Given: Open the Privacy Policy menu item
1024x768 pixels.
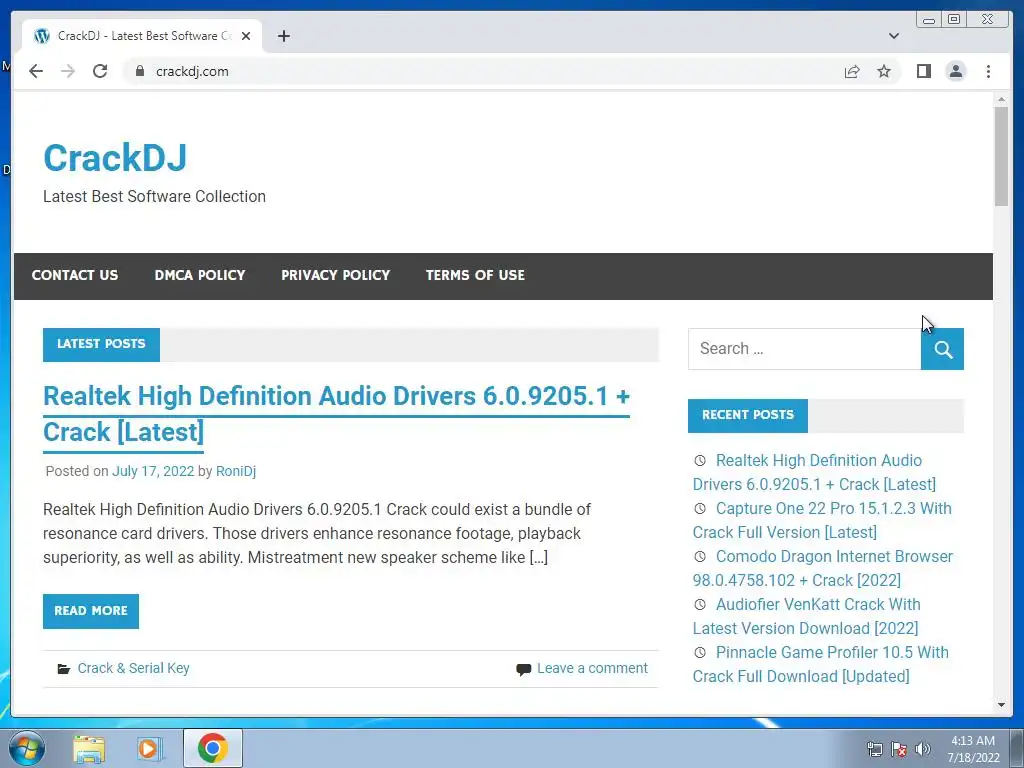Looking at the screenshot, I should click(x=336, y=276).
